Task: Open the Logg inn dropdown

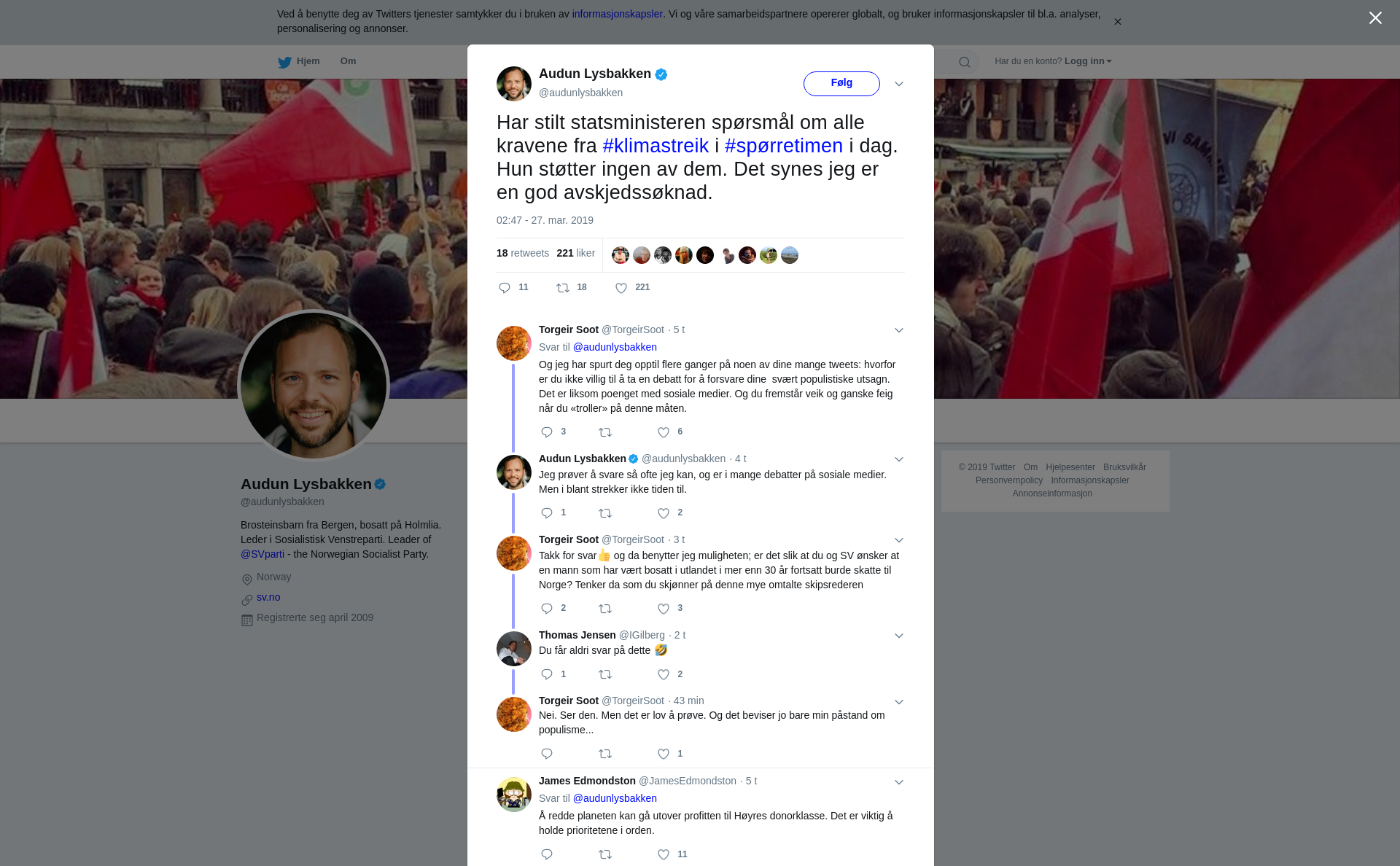Action: click(x=1088, y=61)
